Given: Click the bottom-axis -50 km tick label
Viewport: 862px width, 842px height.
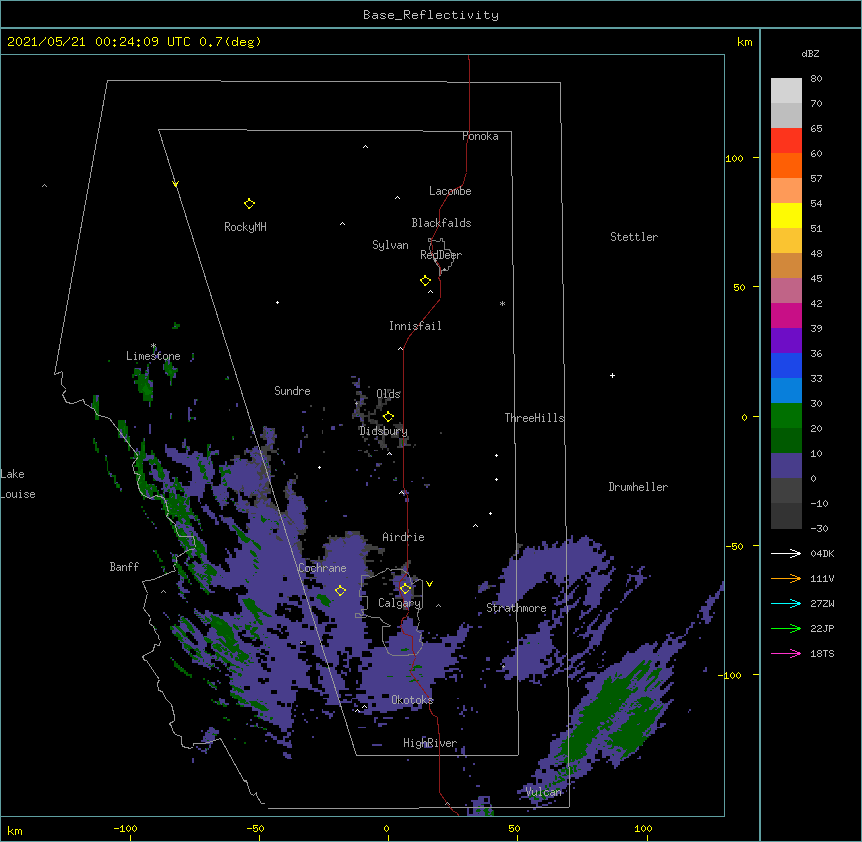Looking at the screenshot, I should tap(255, 828).
